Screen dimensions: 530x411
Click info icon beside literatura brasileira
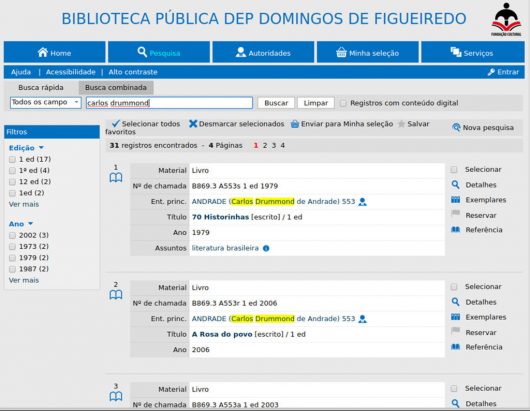tap(266, 248)
